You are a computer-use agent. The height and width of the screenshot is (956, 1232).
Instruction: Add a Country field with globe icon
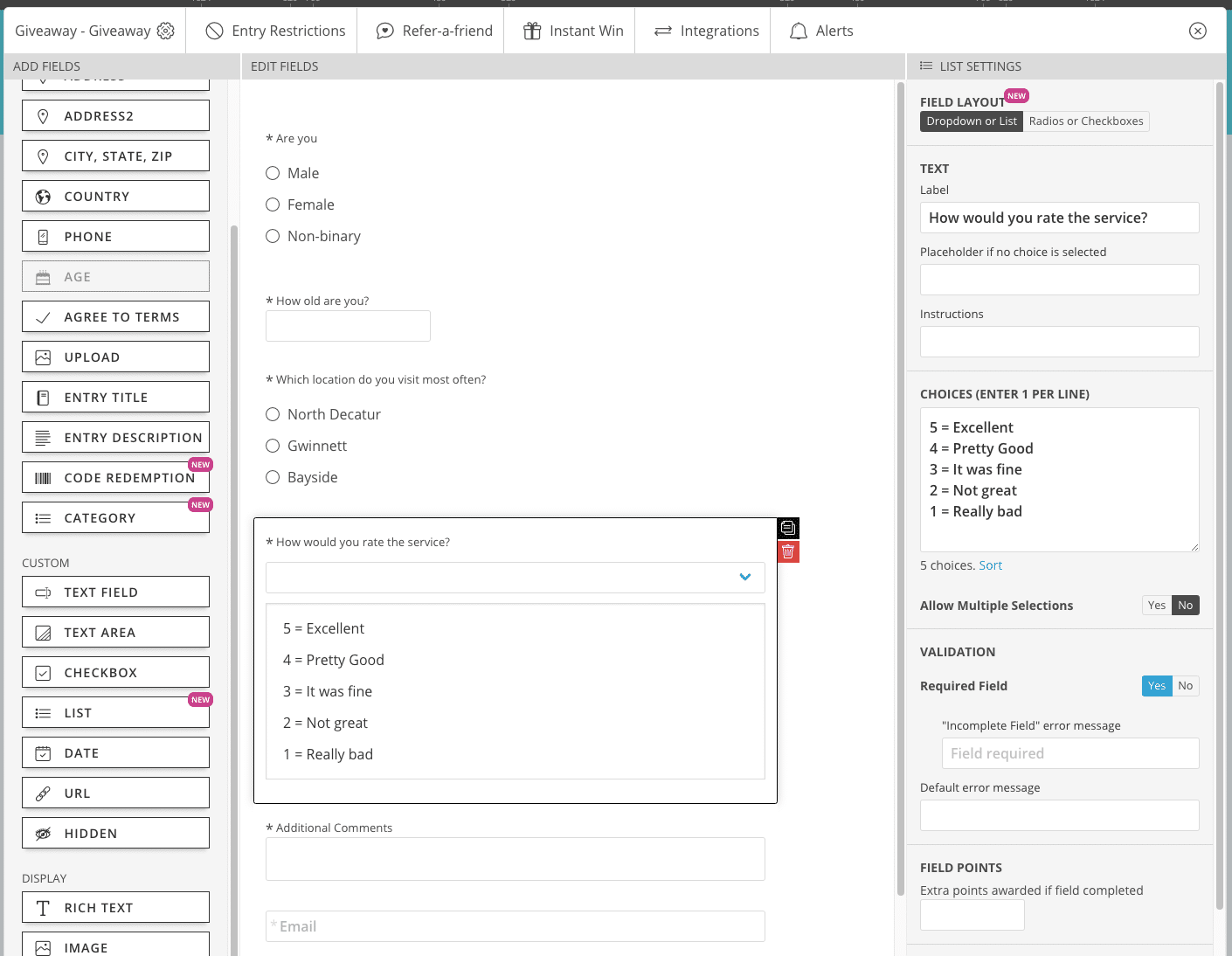[115, 197]
